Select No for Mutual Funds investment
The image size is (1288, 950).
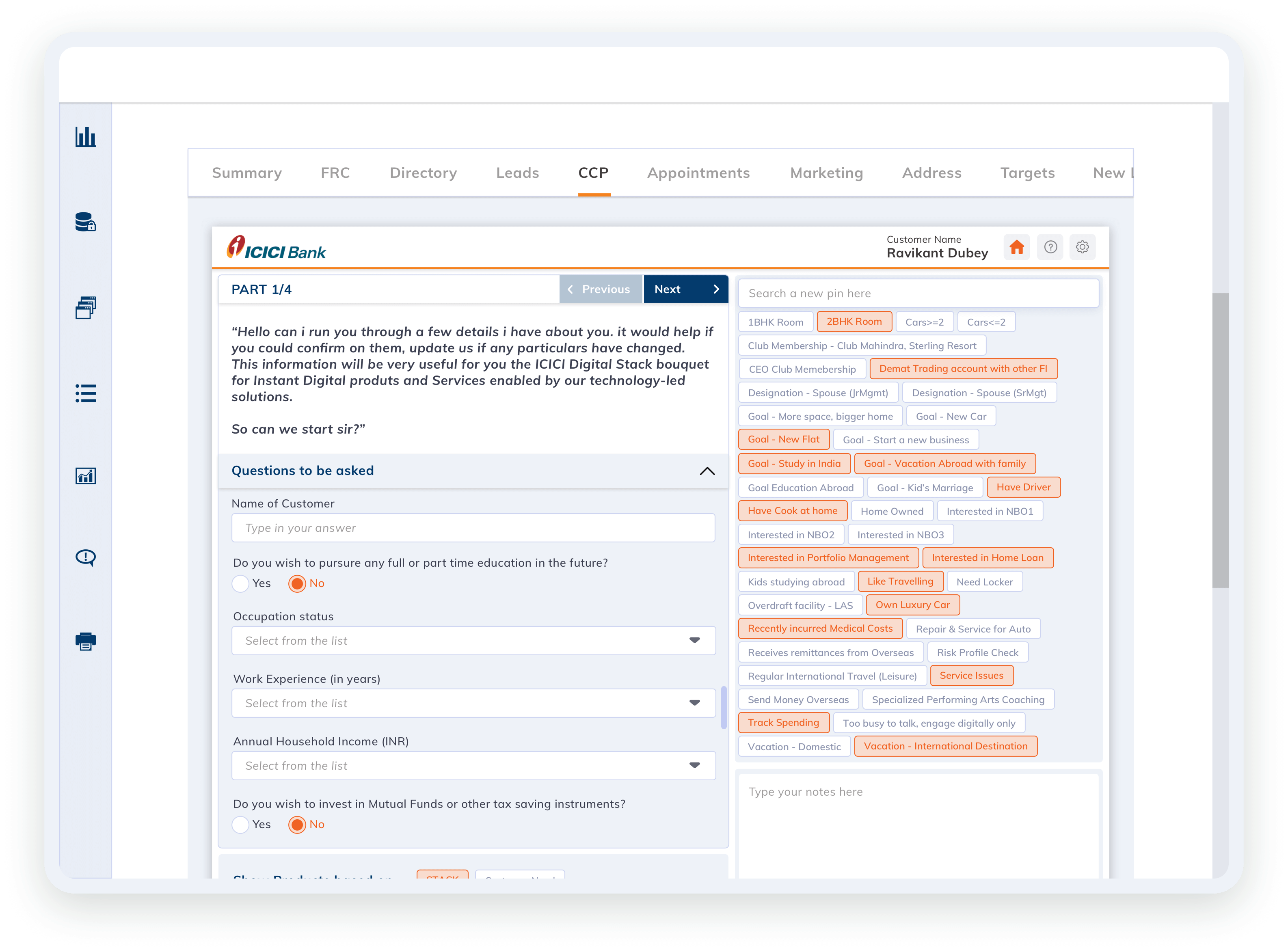click(297, 825)
